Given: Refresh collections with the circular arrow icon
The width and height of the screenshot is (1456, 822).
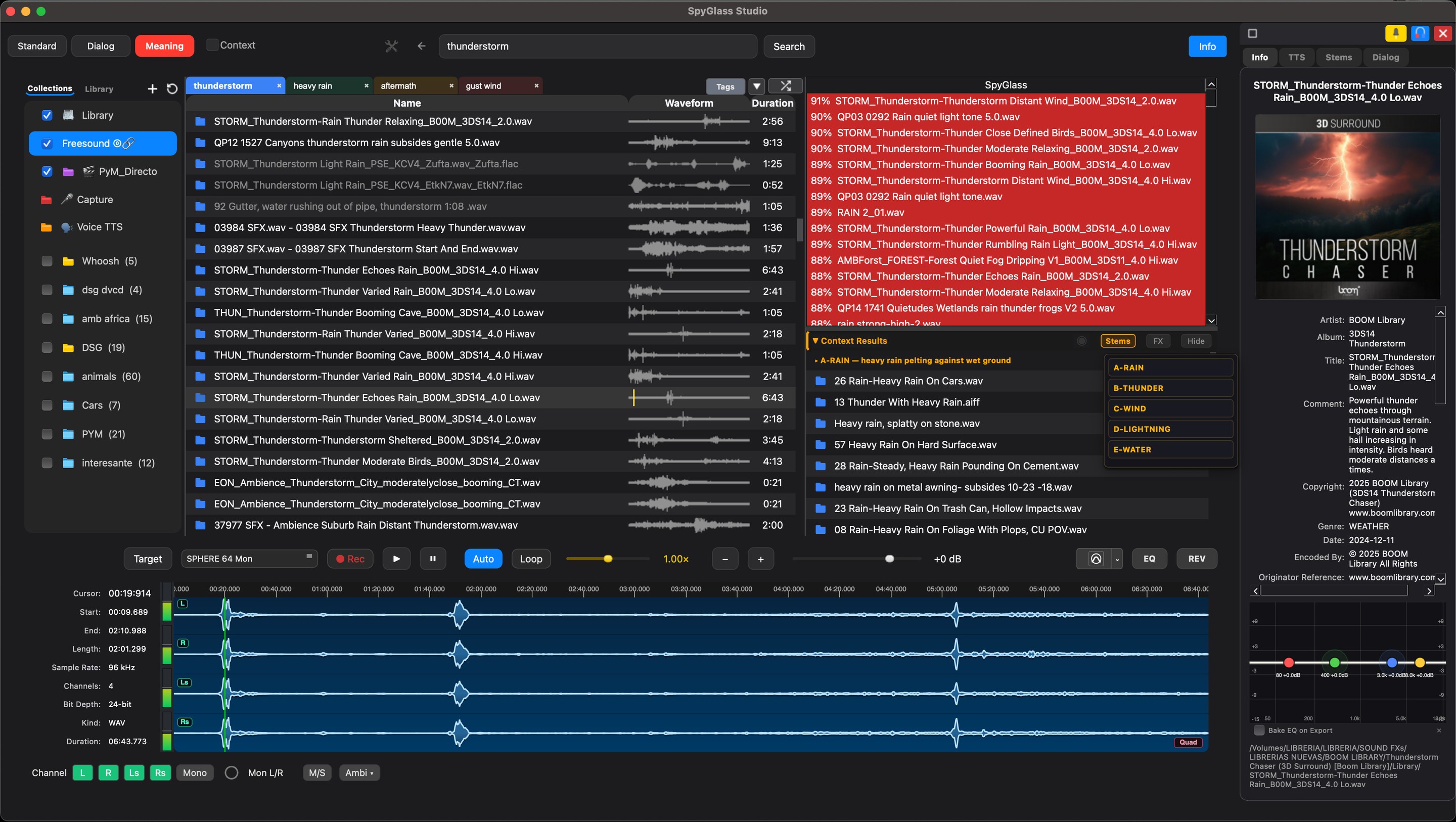Looking at the screenshot, I should point(172,89).
